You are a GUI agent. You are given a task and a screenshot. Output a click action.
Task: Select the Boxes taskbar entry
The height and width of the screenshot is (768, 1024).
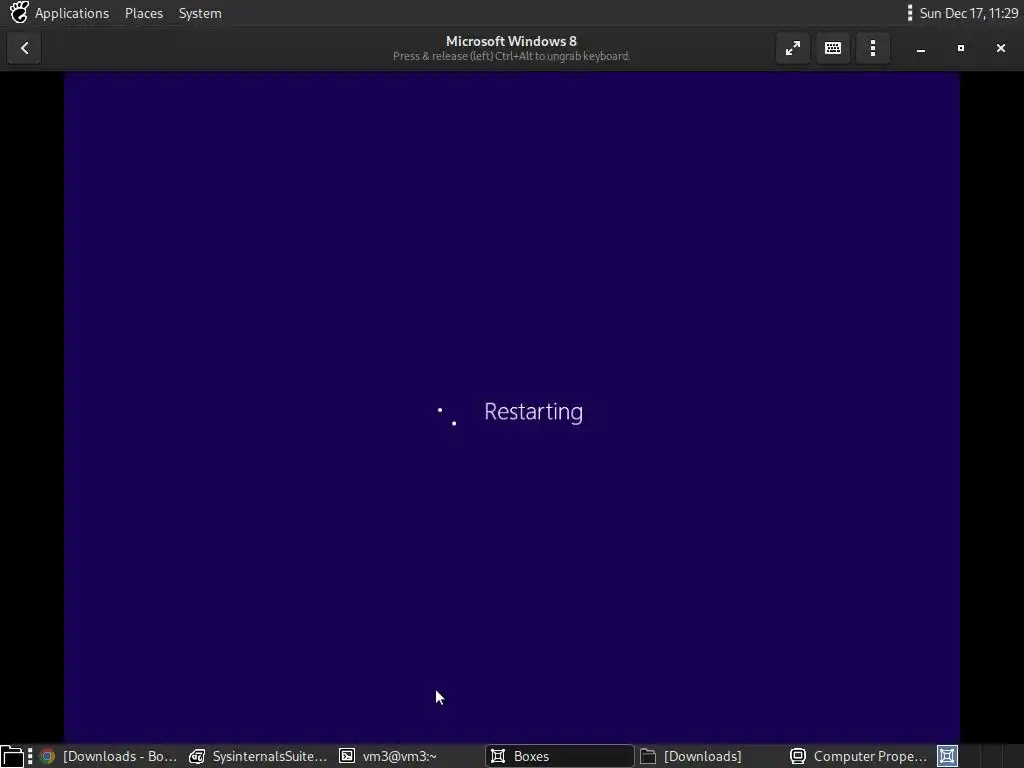(x=559, y=756)
